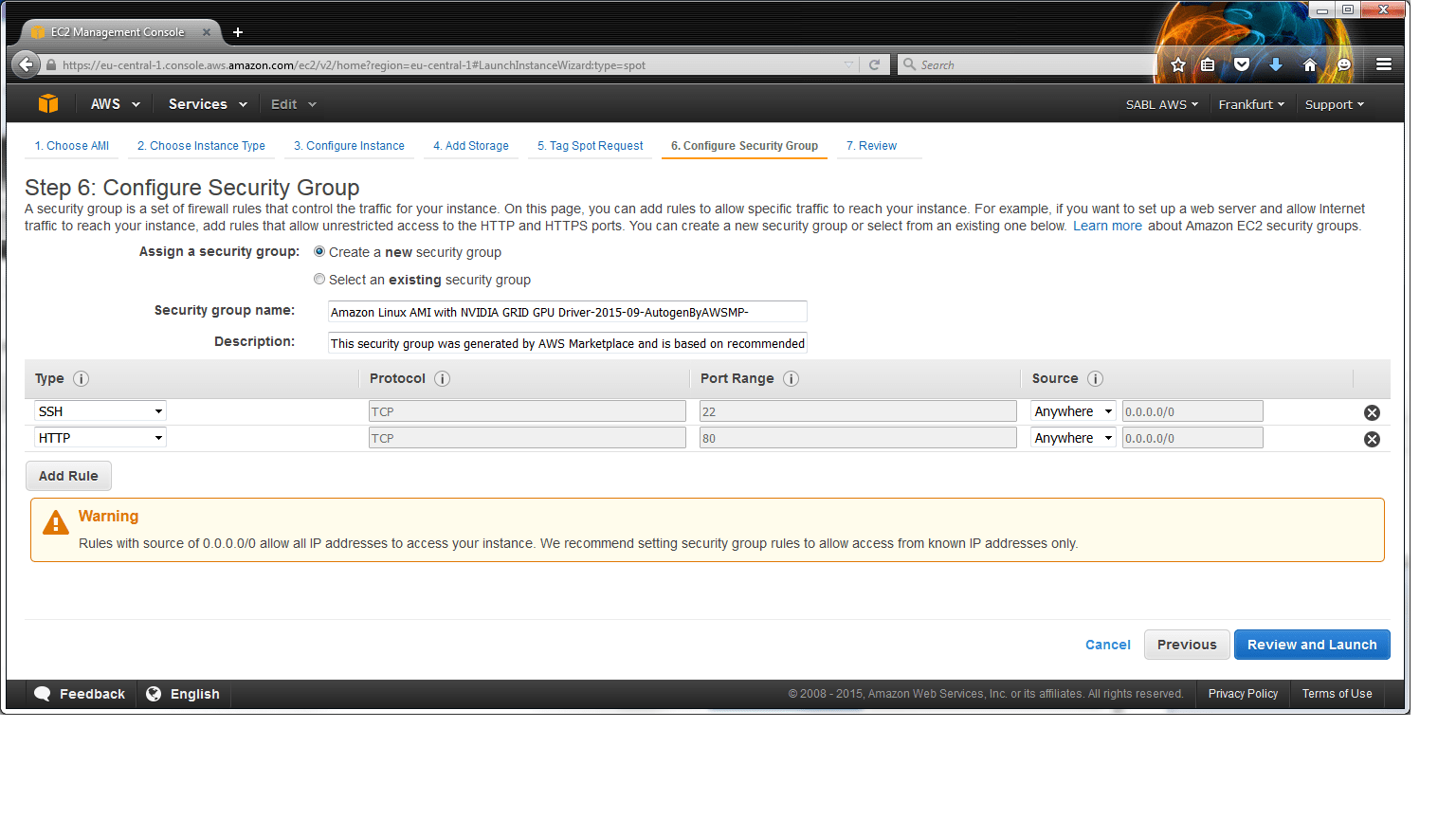Reload the page with the refresh icon
The width and height of the screenshot is (1456, 819).
click(873, 64)
